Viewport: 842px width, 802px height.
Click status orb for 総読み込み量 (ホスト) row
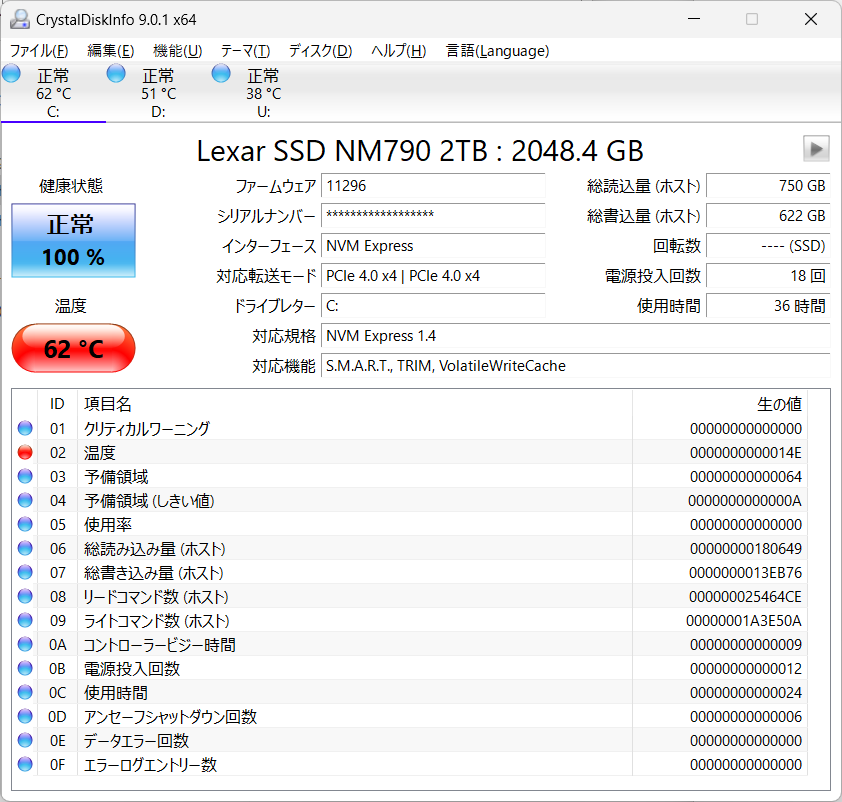pos(25,549)
